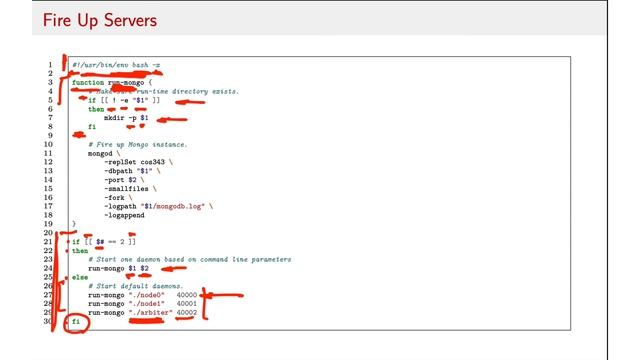Screen dimensions: 640x360
Task: Click the "else" keyword
Action: 80,278
